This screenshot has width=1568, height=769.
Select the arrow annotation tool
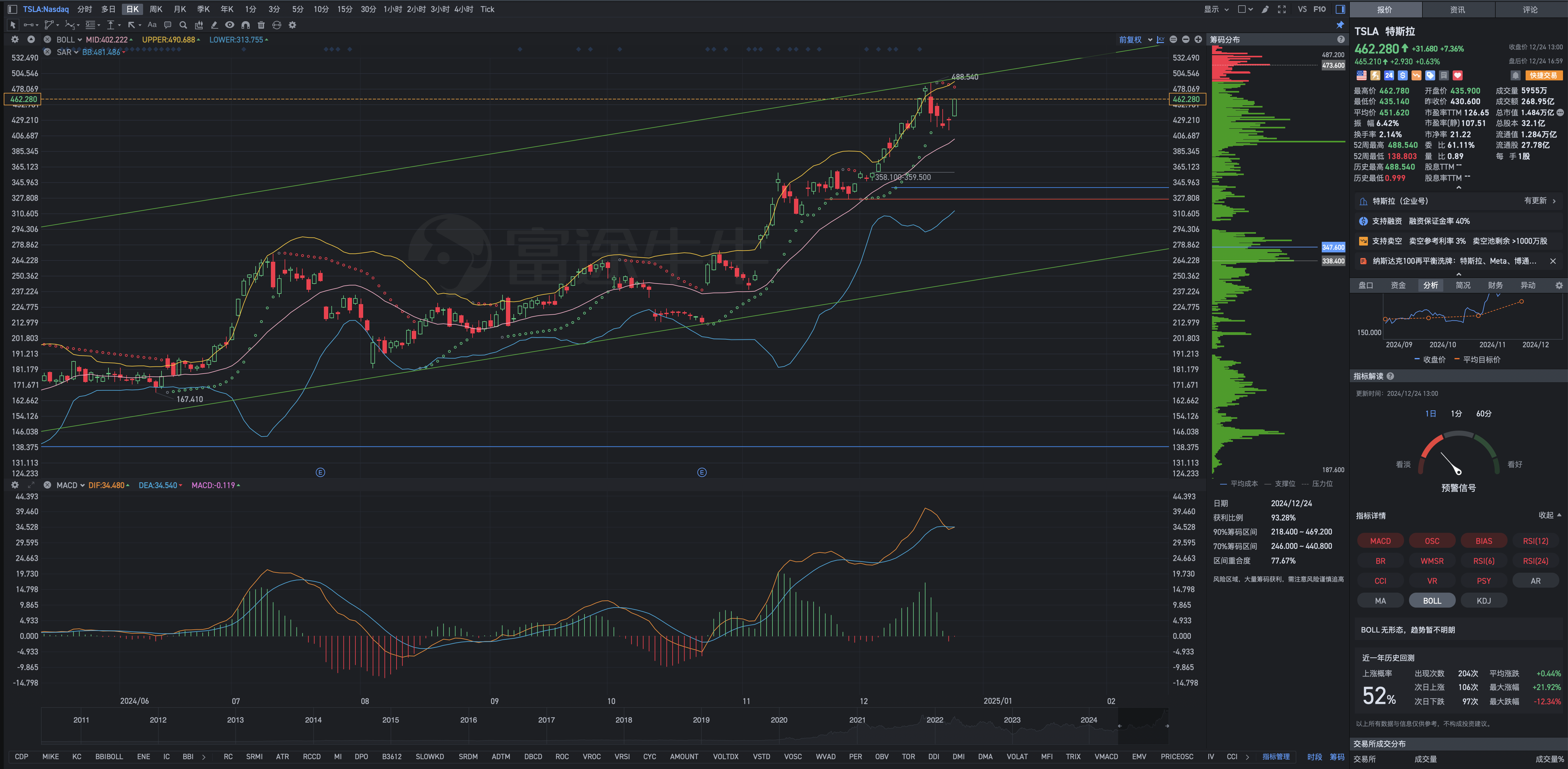132,25
